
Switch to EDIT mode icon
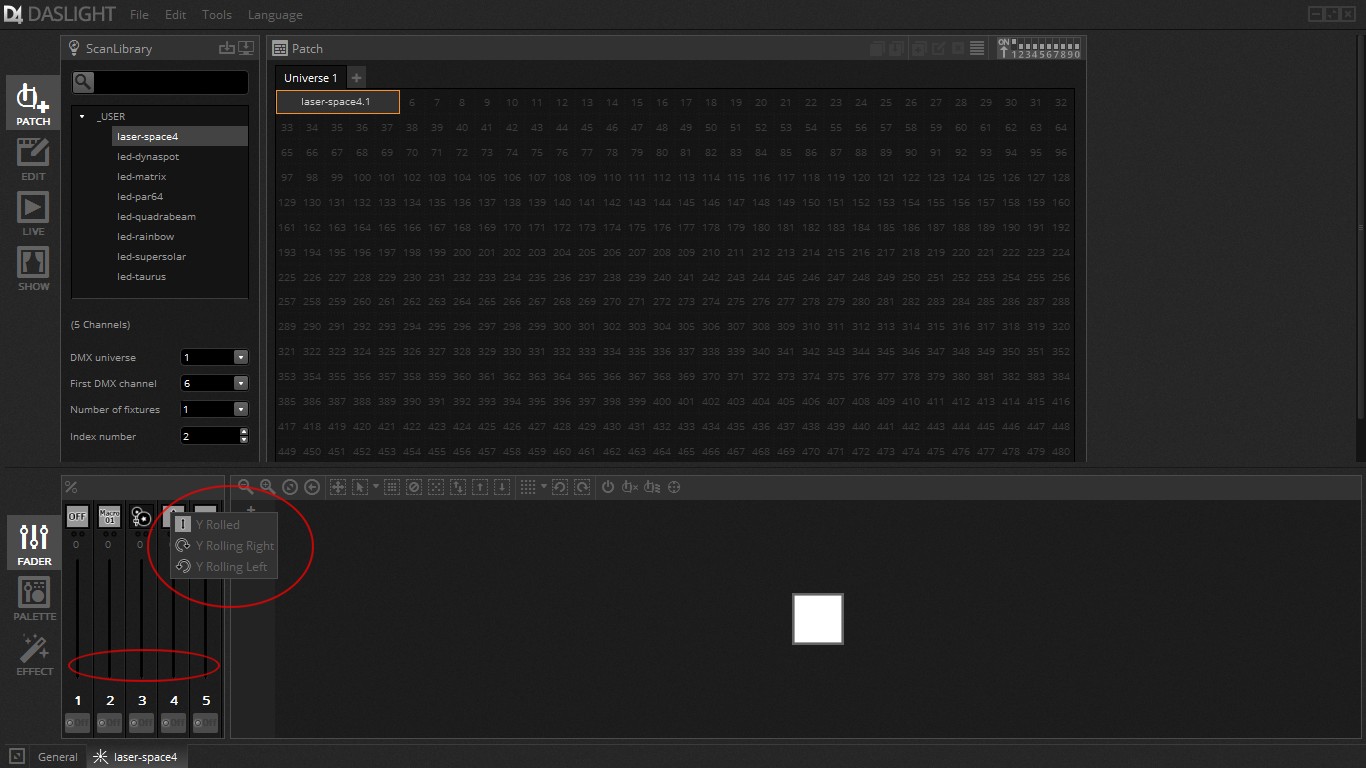pos(33,158)
